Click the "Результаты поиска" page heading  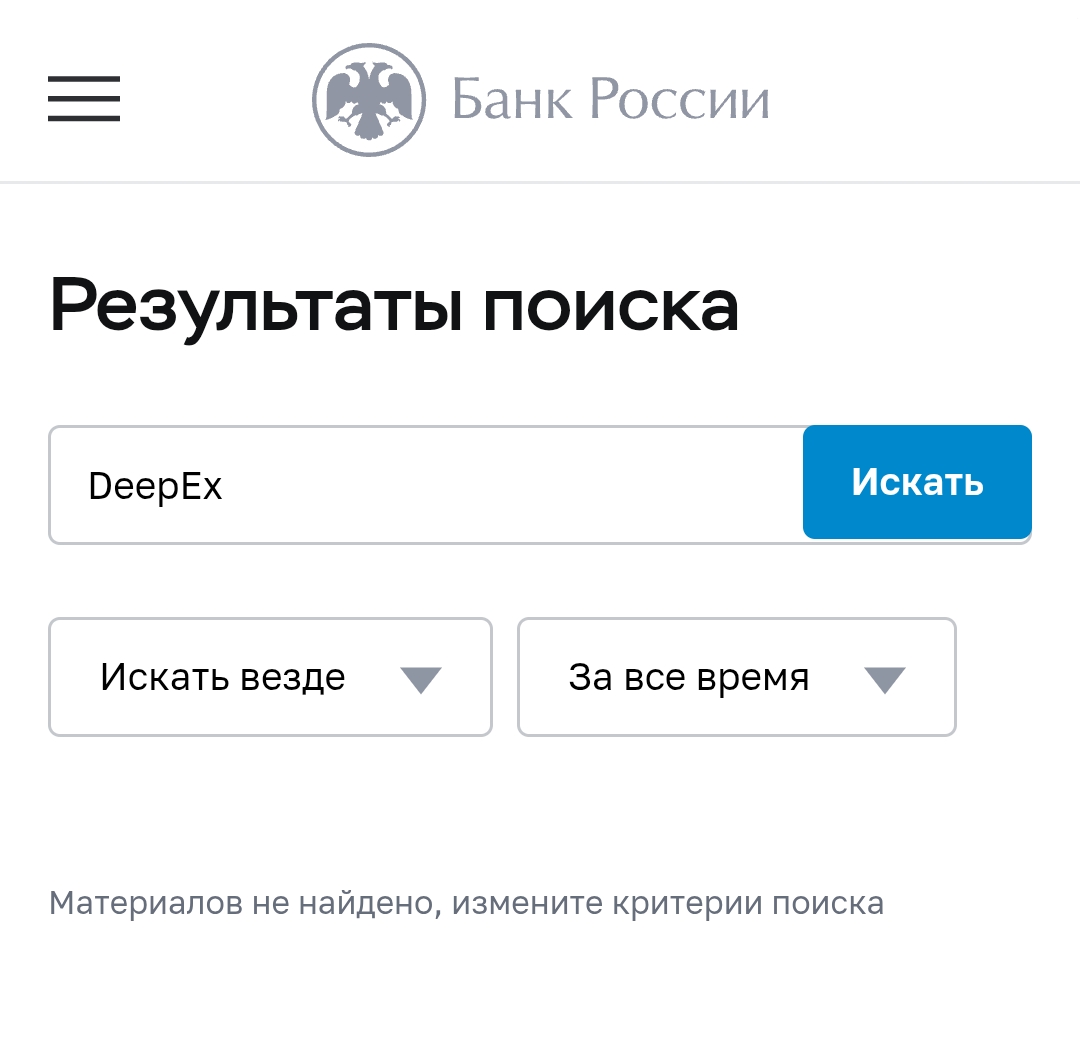395,306
